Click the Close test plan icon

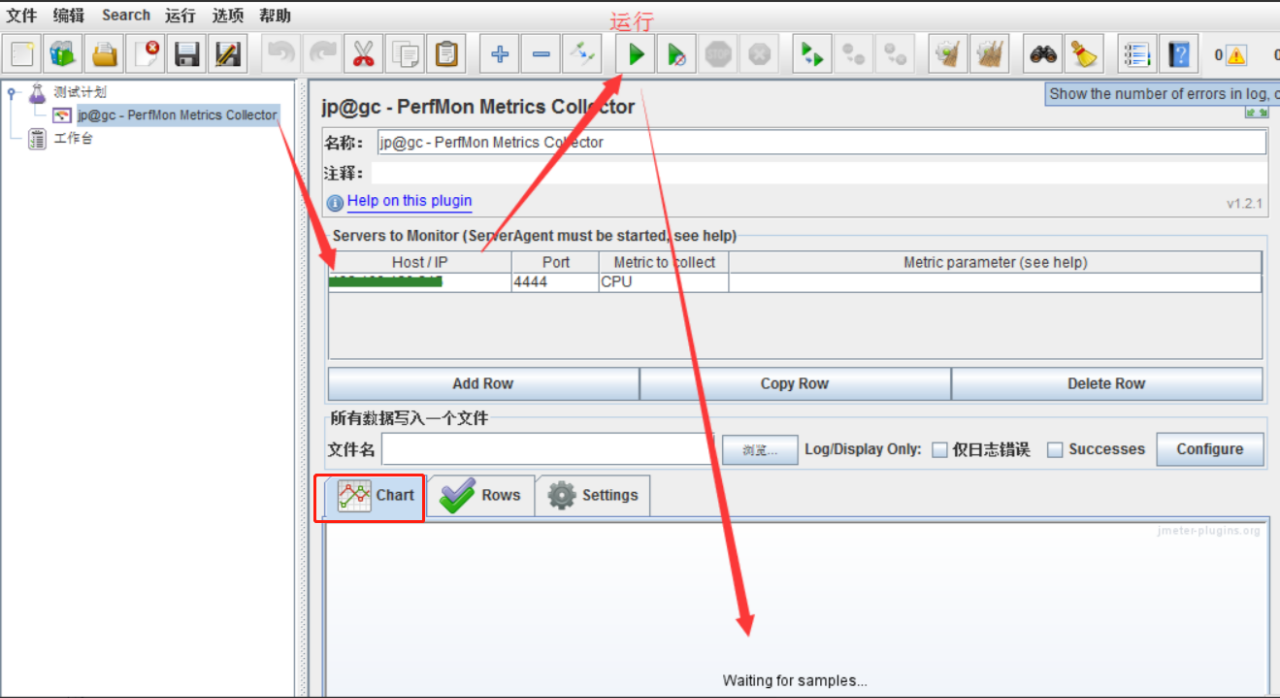[146, 54]
